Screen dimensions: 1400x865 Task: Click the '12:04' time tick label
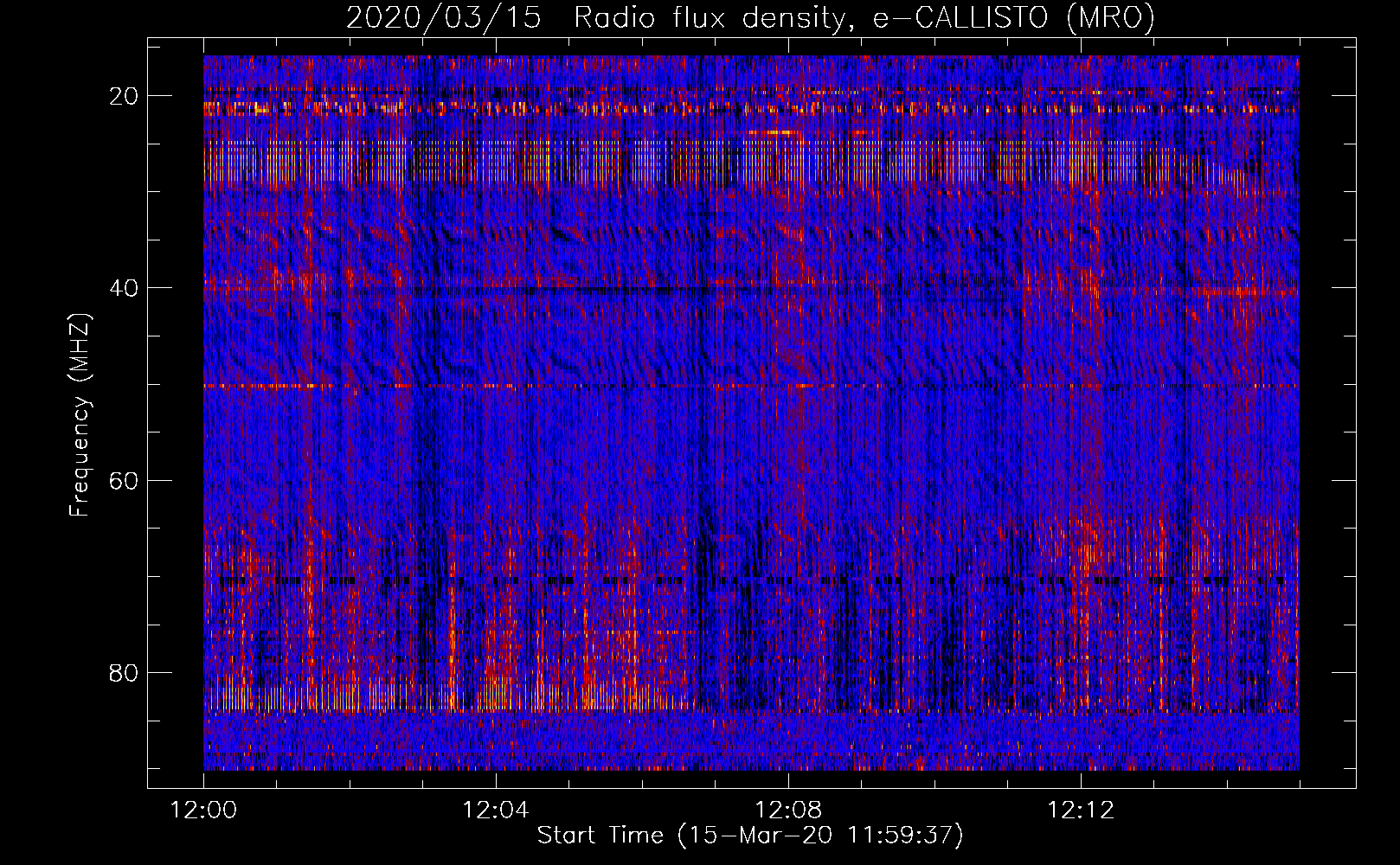click(x=495, y=811)
